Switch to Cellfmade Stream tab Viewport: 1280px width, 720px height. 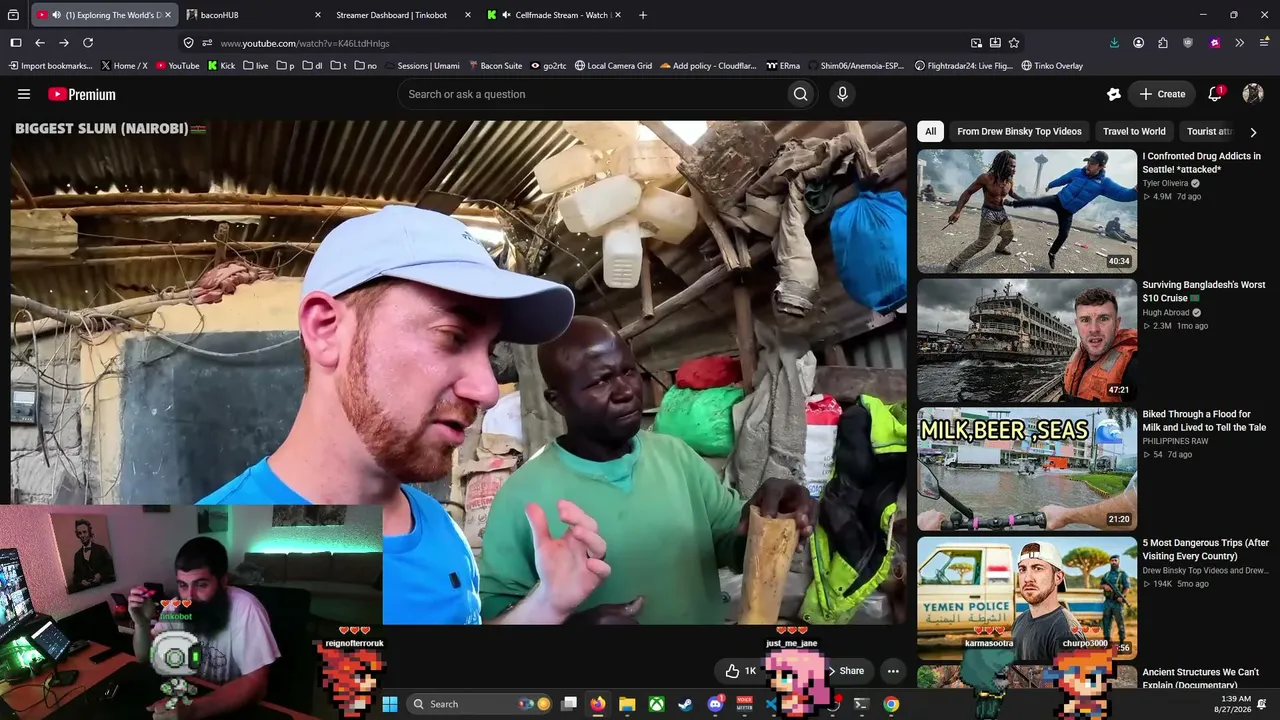(x=553, y=15)
